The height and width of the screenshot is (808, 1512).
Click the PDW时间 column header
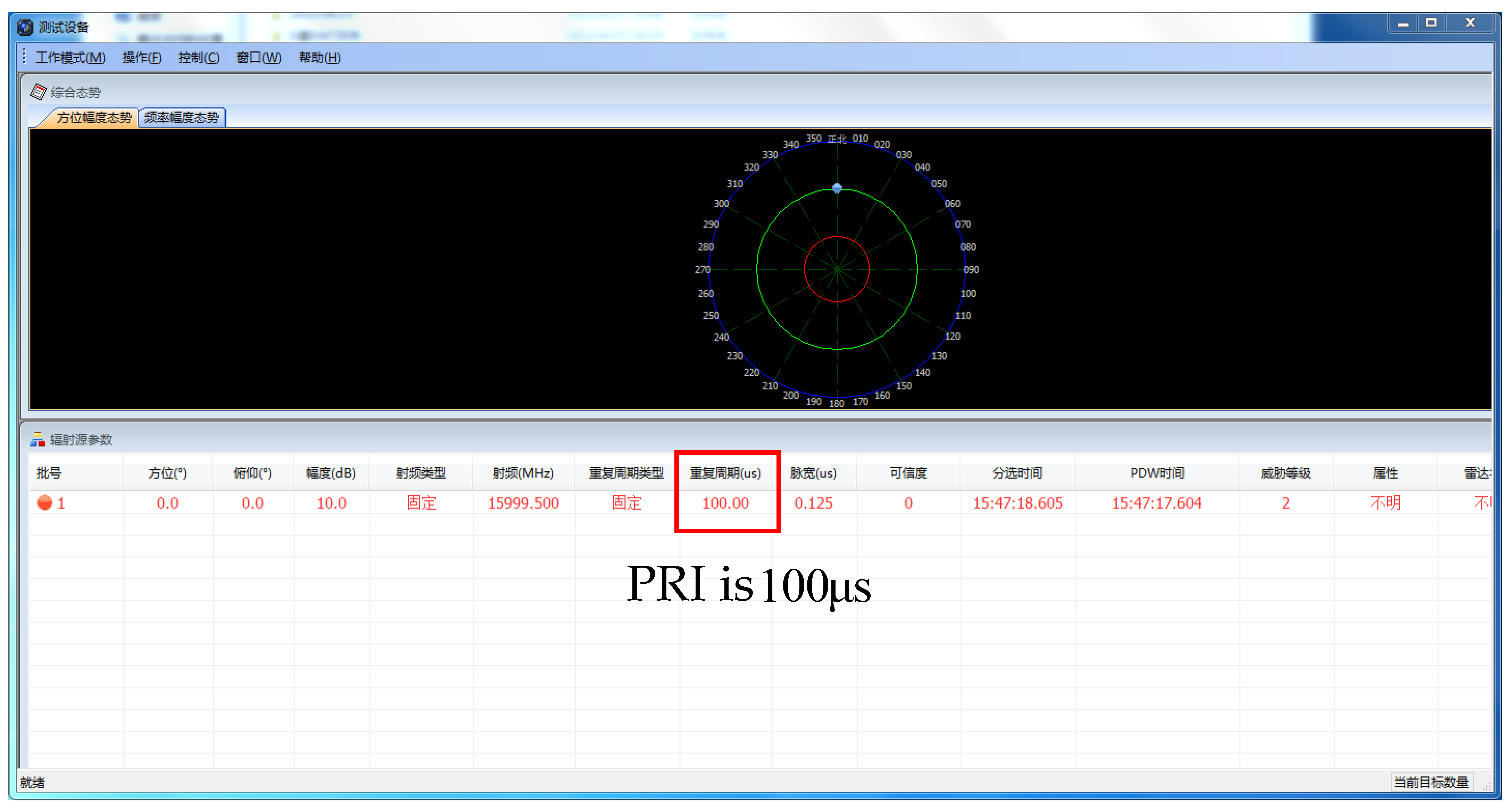pyautogui.click(x=1157, y=473)
